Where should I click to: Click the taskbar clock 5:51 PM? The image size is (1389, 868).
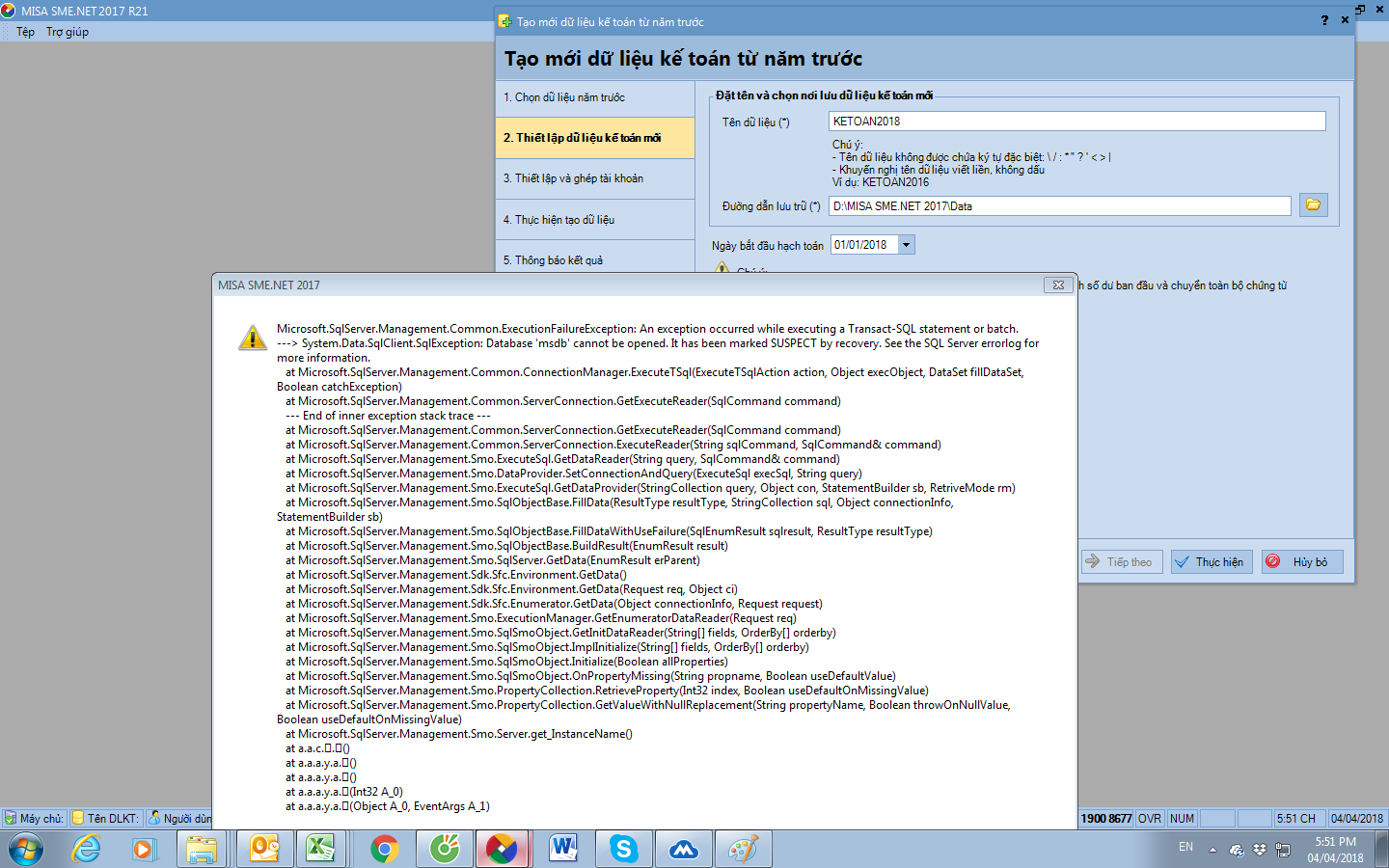point(1336,842)
